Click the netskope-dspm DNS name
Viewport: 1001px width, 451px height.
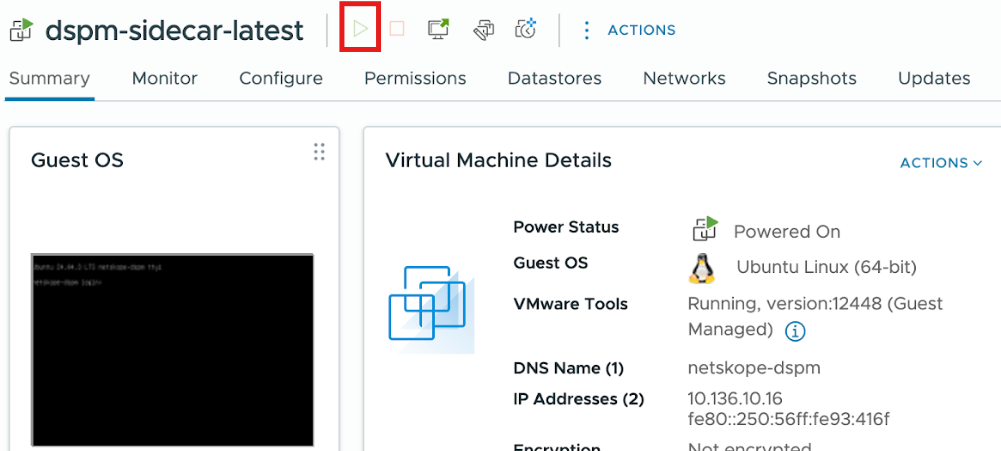[754, 369]
